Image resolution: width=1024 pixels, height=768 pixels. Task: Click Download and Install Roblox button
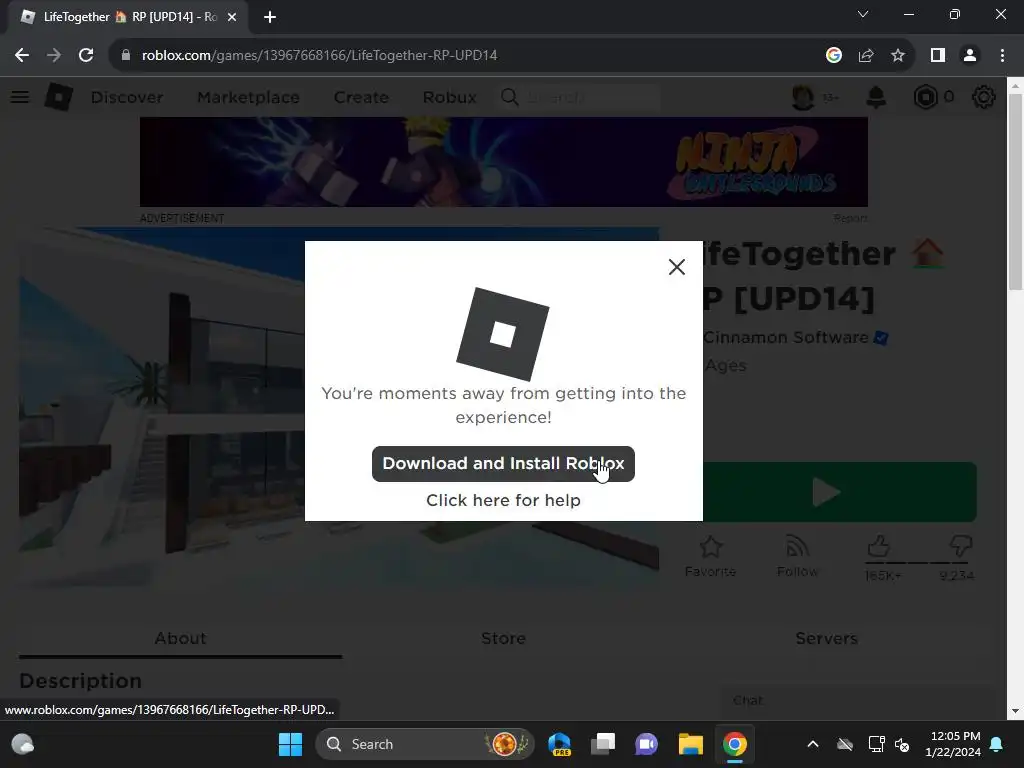[503, 464]
